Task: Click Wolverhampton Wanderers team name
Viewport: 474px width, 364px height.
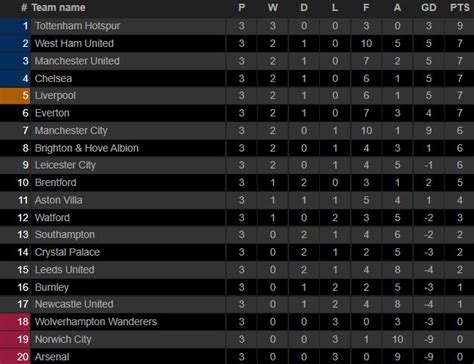Action: 96,322
